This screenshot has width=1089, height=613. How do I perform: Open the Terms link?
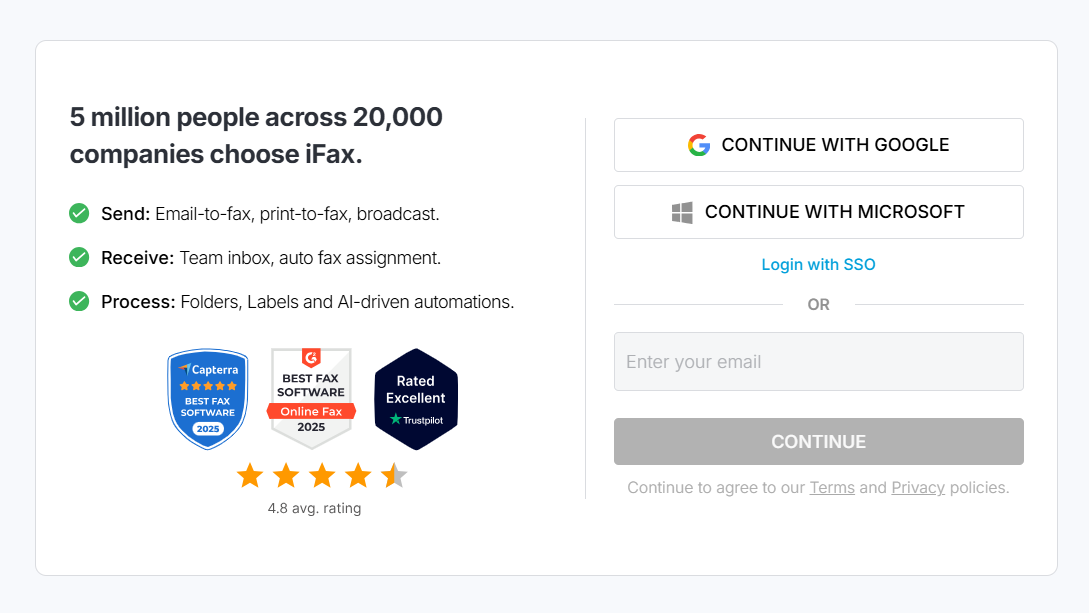pyautogui.click(x=832, y=488)
